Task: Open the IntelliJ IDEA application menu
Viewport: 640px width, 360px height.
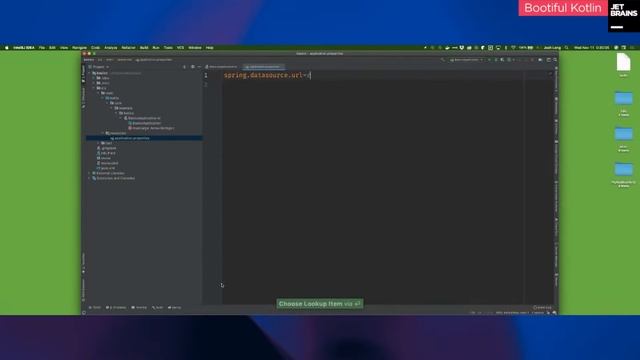Action: (x=24, y=48)
